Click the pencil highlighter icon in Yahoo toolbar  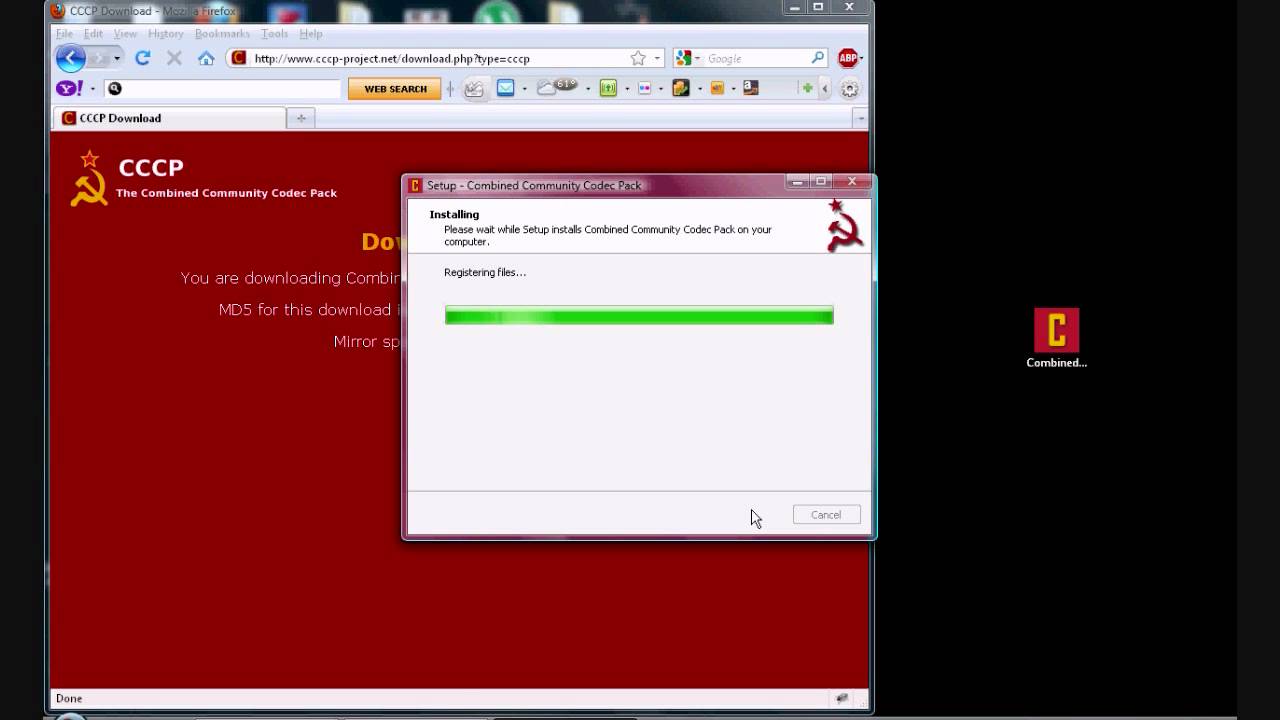tap(474, 89)
